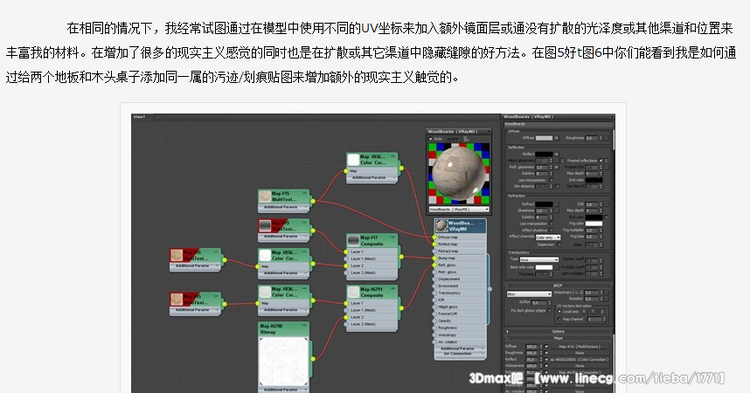This screenshot has width=750, height=393.
Task: Toggle the Dispersion checkbox
Action: (558, 244)
